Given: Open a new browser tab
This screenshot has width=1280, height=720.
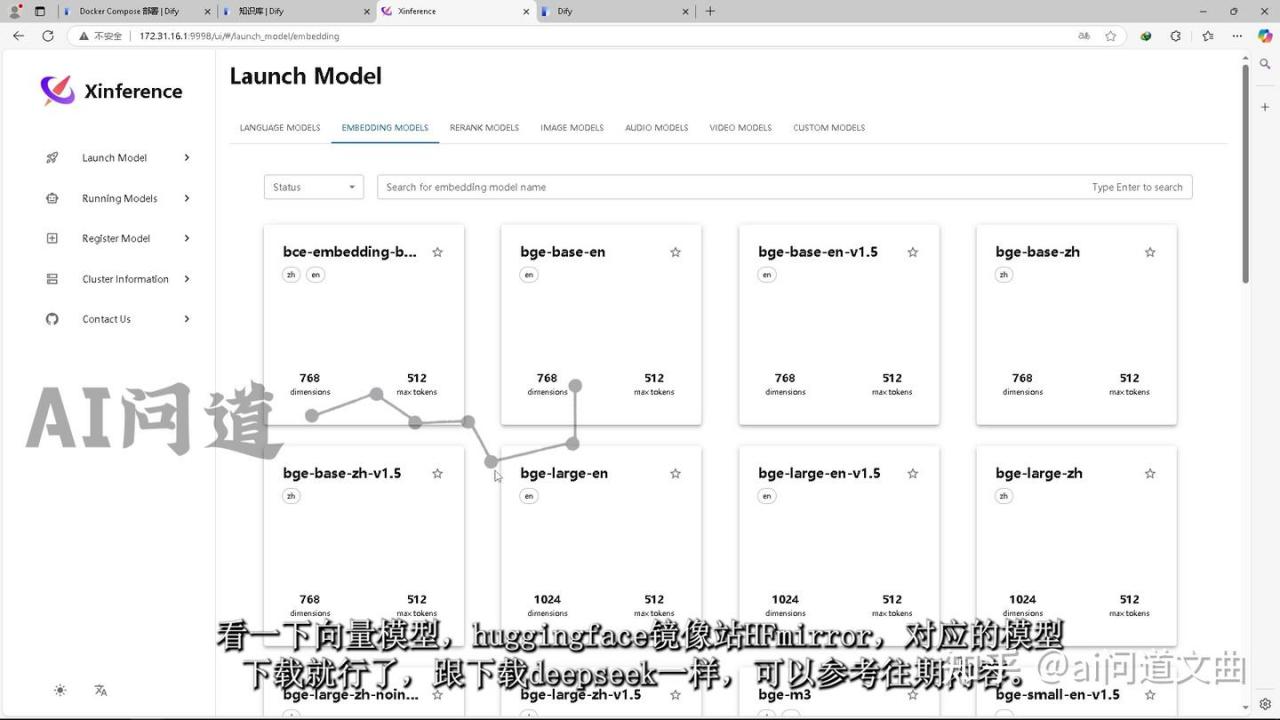Looking at the screenshot, I should coord(710,11).
